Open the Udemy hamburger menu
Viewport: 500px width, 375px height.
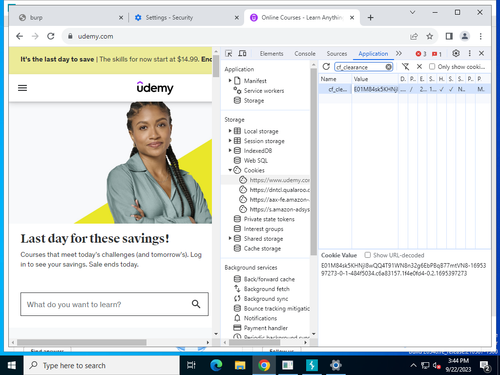coord(22,88)
